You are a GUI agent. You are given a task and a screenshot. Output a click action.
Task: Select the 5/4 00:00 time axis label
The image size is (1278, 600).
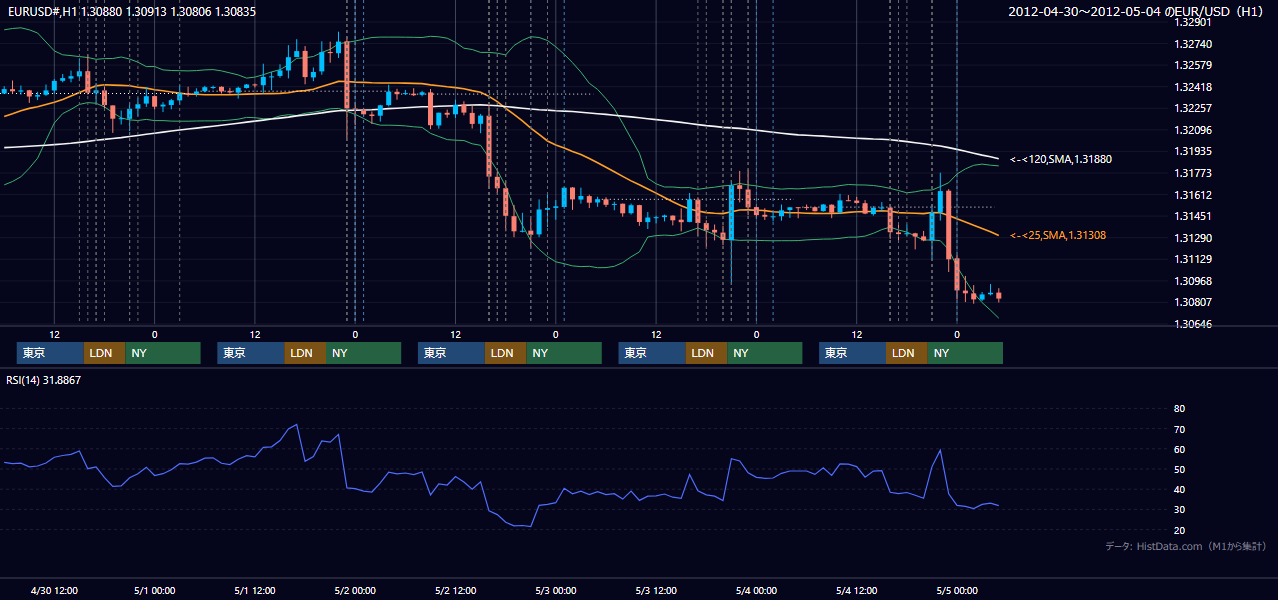[756, 590]
